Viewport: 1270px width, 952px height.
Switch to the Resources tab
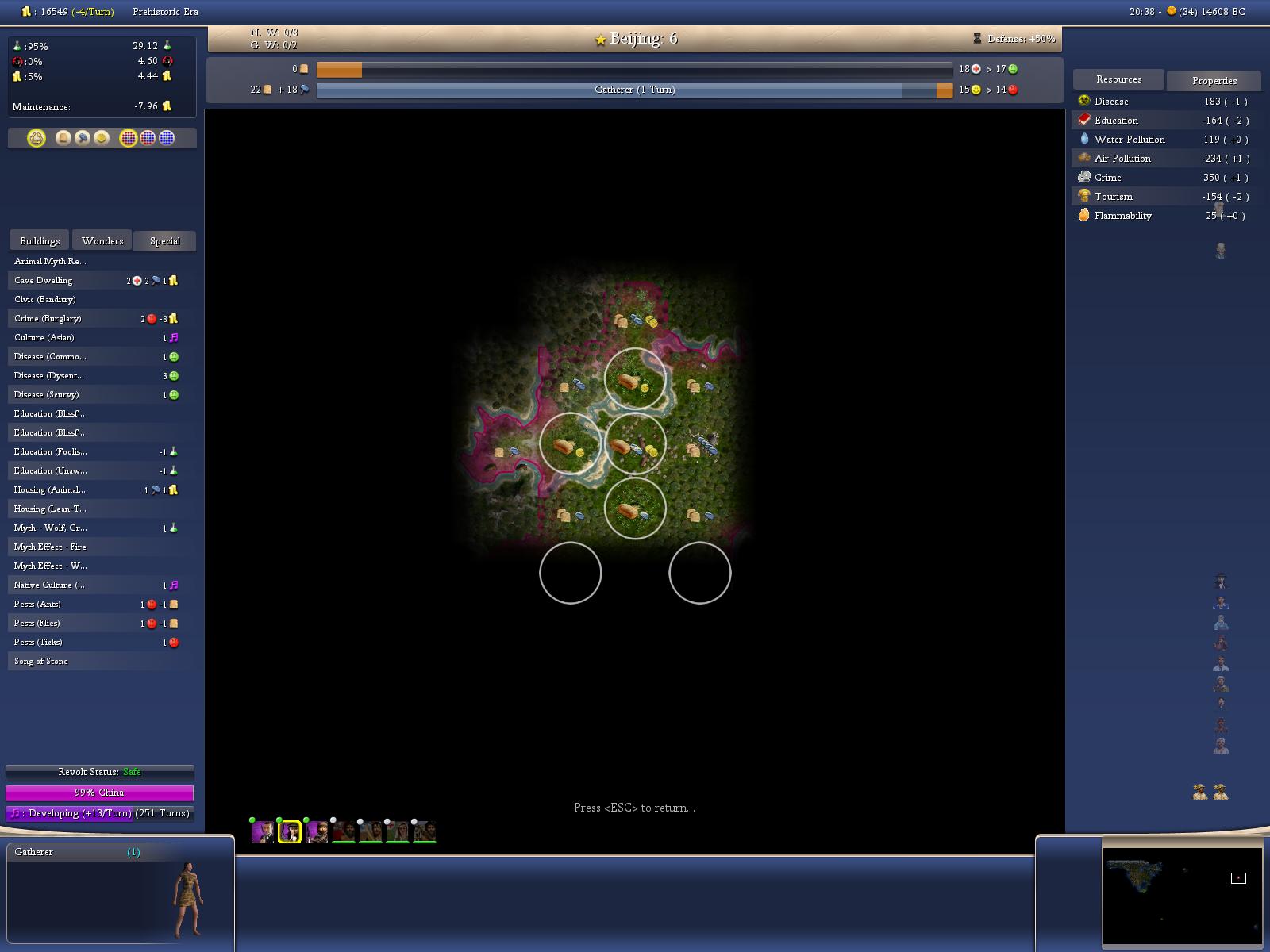coord(1118,79)
